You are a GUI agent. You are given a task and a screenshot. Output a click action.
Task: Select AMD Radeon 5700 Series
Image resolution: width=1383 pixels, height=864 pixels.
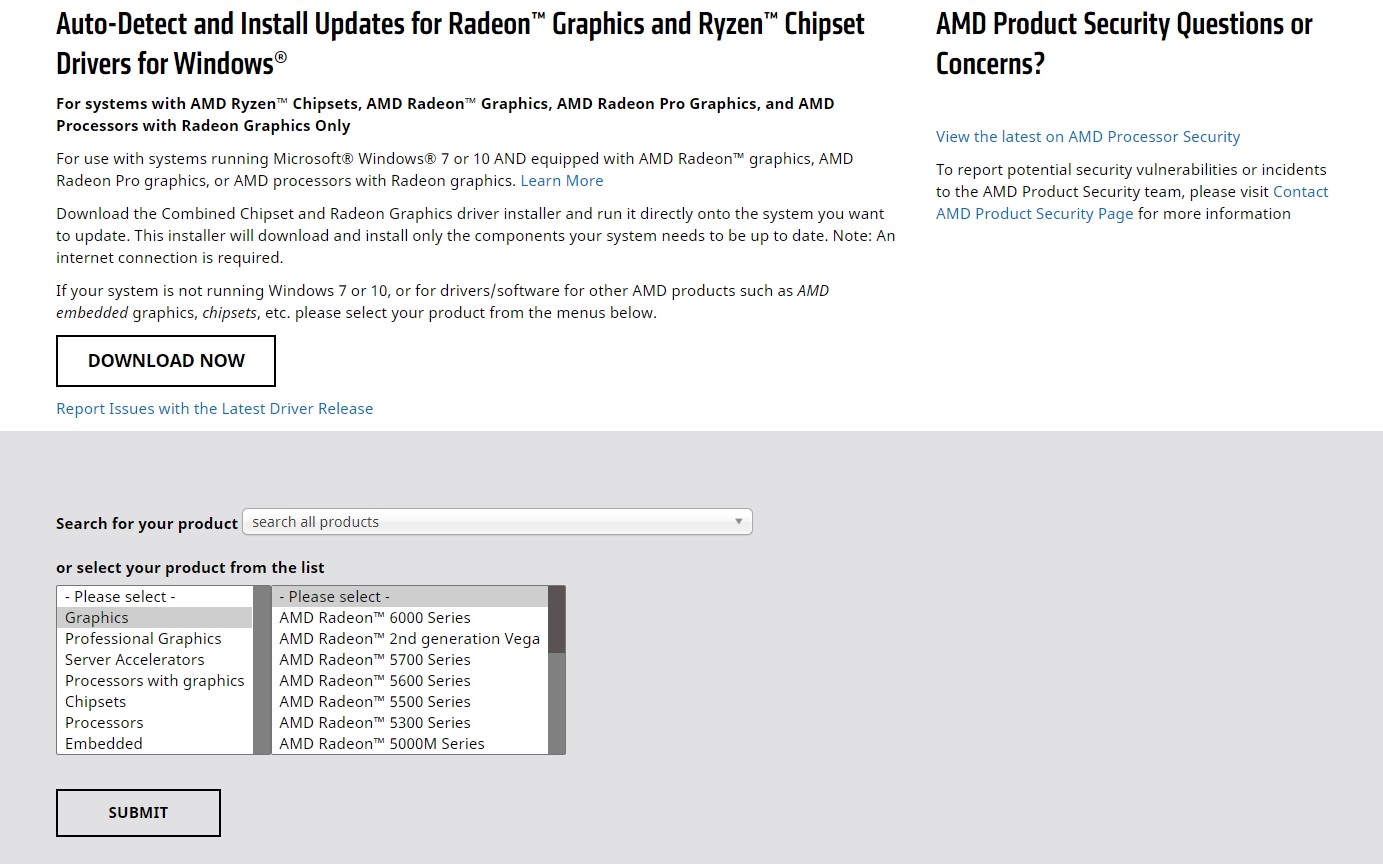pyautogui.click(x=410, y=660)
